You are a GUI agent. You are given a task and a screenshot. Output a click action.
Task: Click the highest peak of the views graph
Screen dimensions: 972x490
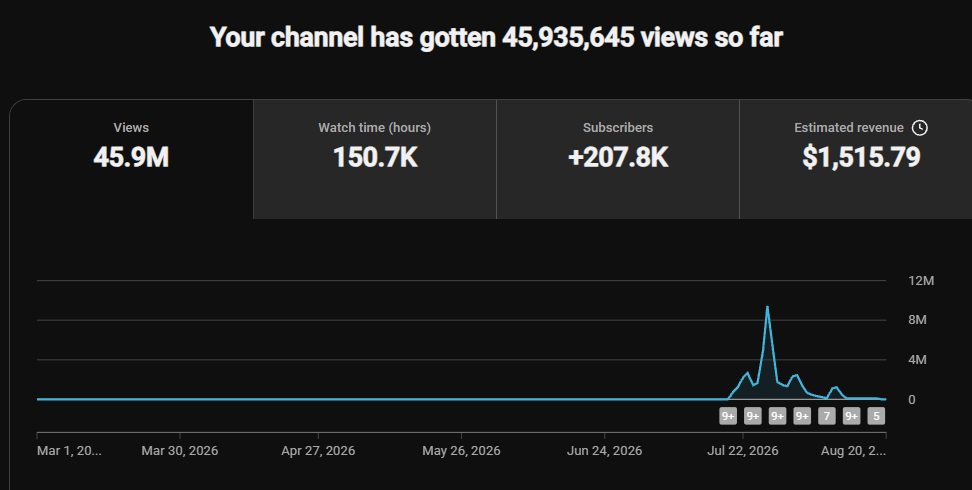tap(767, 306)
